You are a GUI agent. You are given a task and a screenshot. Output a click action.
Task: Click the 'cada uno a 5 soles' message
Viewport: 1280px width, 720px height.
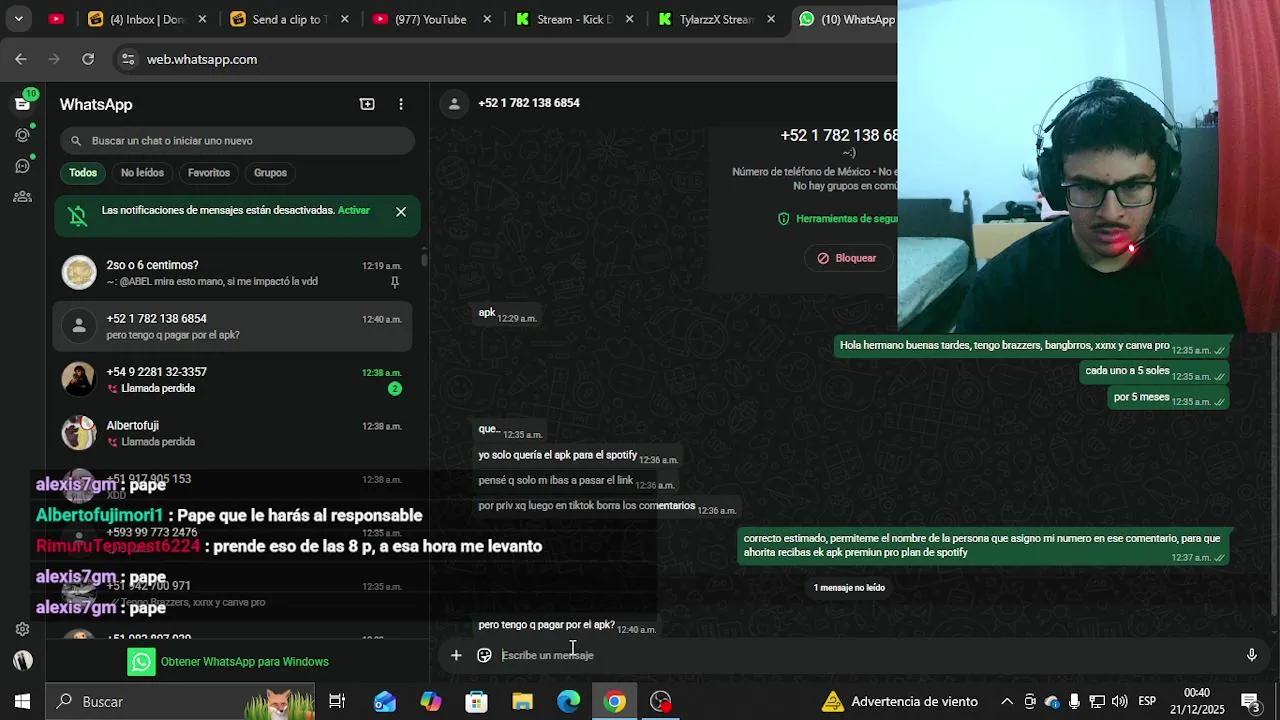[x=1154, y=372]
